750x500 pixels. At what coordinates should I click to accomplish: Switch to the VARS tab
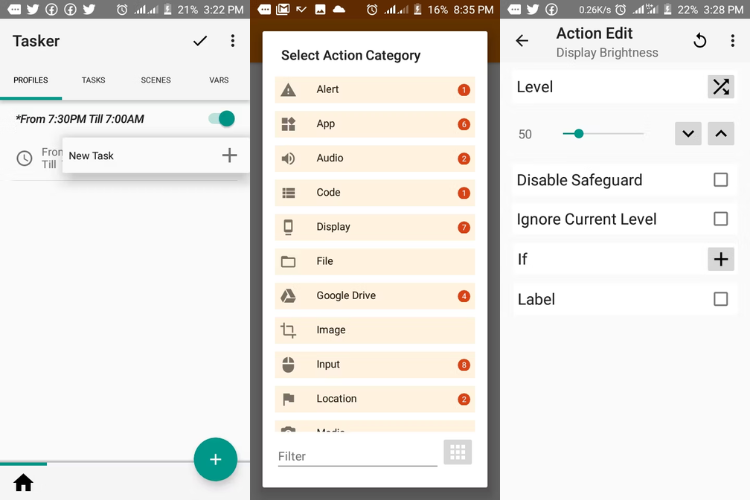point(219,80)
